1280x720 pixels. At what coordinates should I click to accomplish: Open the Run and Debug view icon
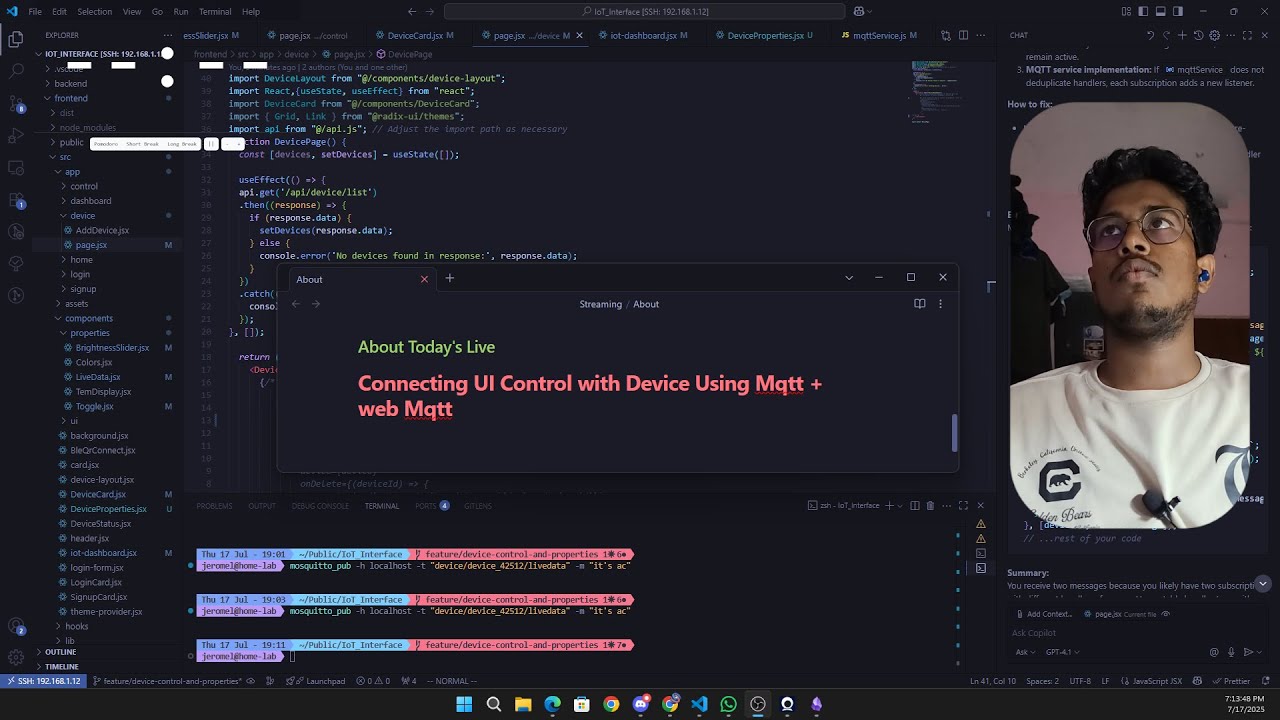(16, 135)
